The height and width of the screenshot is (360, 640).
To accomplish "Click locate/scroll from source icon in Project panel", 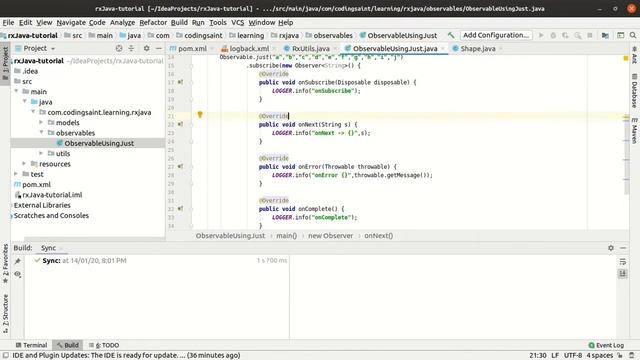I will coord(119,48).
